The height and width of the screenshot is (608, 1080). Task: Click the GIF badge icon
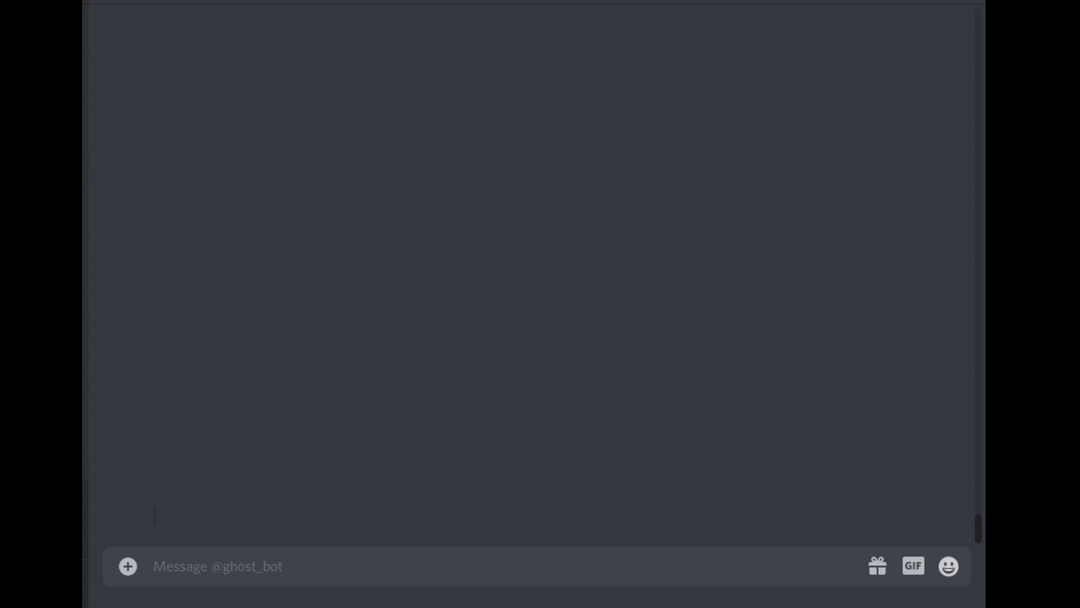913,566
